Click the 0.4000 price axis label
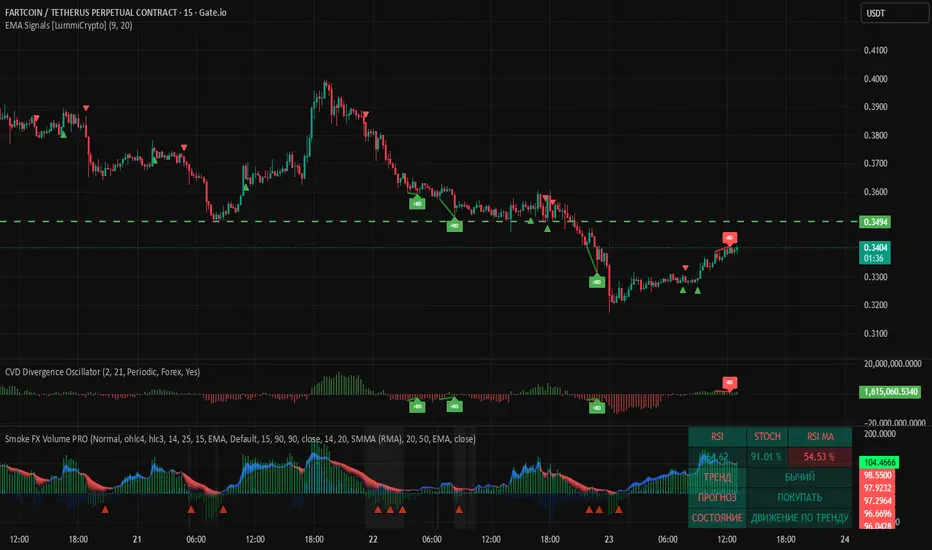This screenshot has width=932, height=550. [x=875, y=79]
